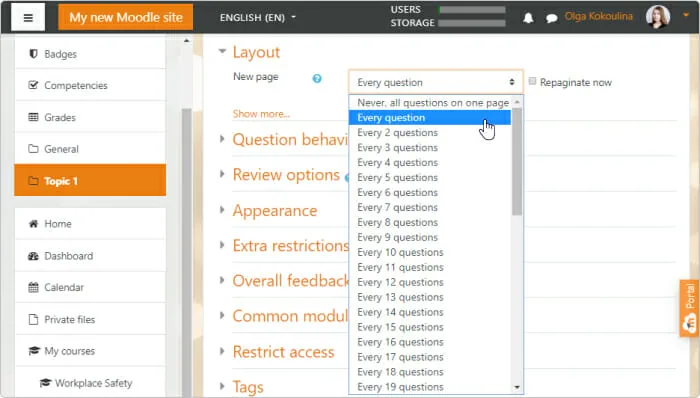
Task: Expand the Appearance section
Action: coord(222,210)
